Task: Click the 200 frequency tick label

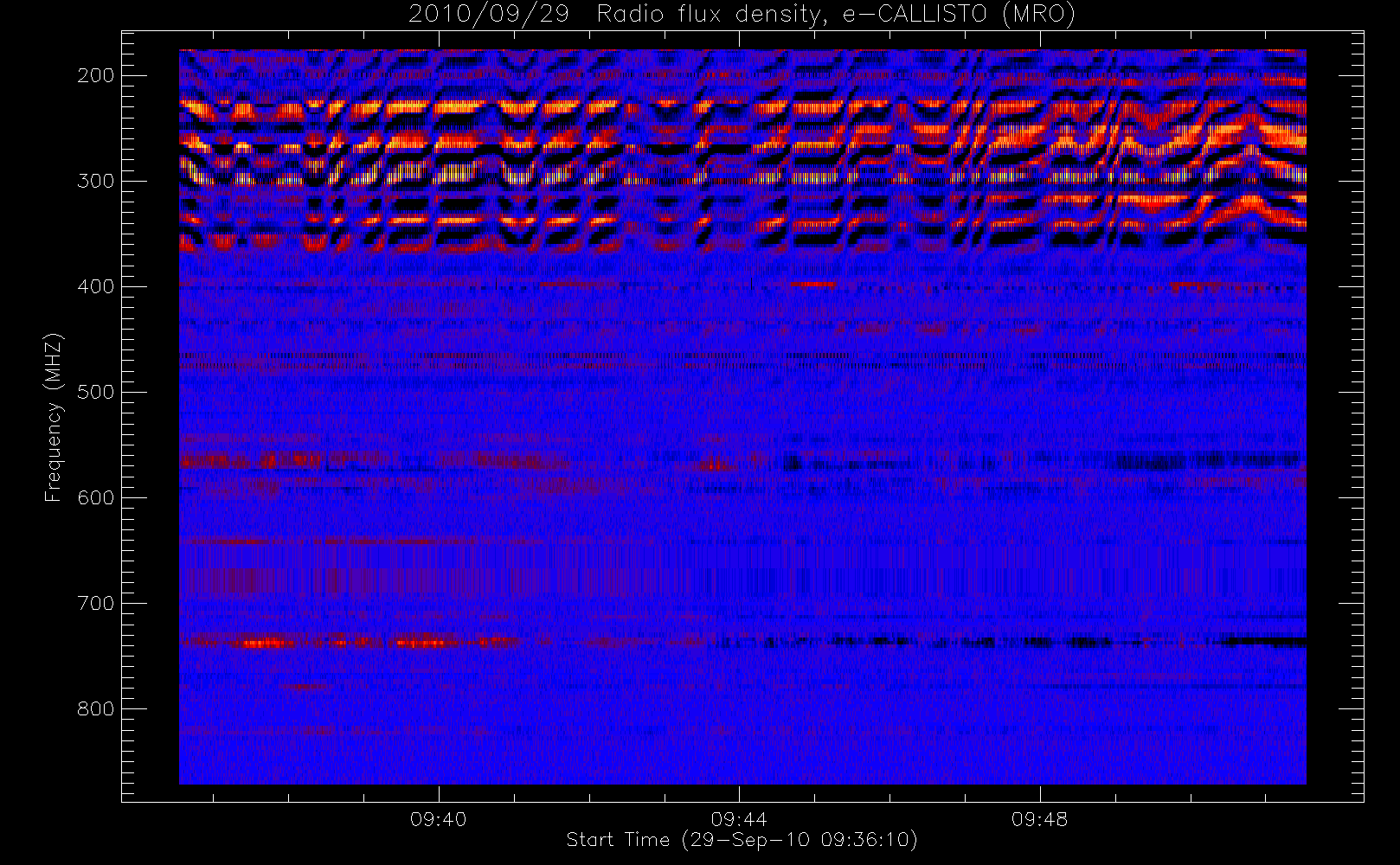Action: (95, 75)
